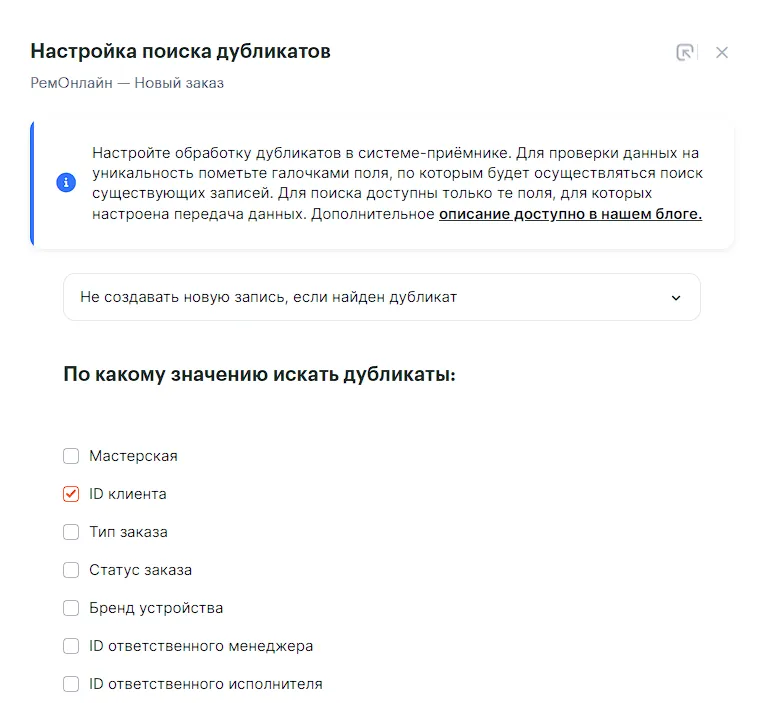Click the 'Статус заказа' label text

coord(140,570)
